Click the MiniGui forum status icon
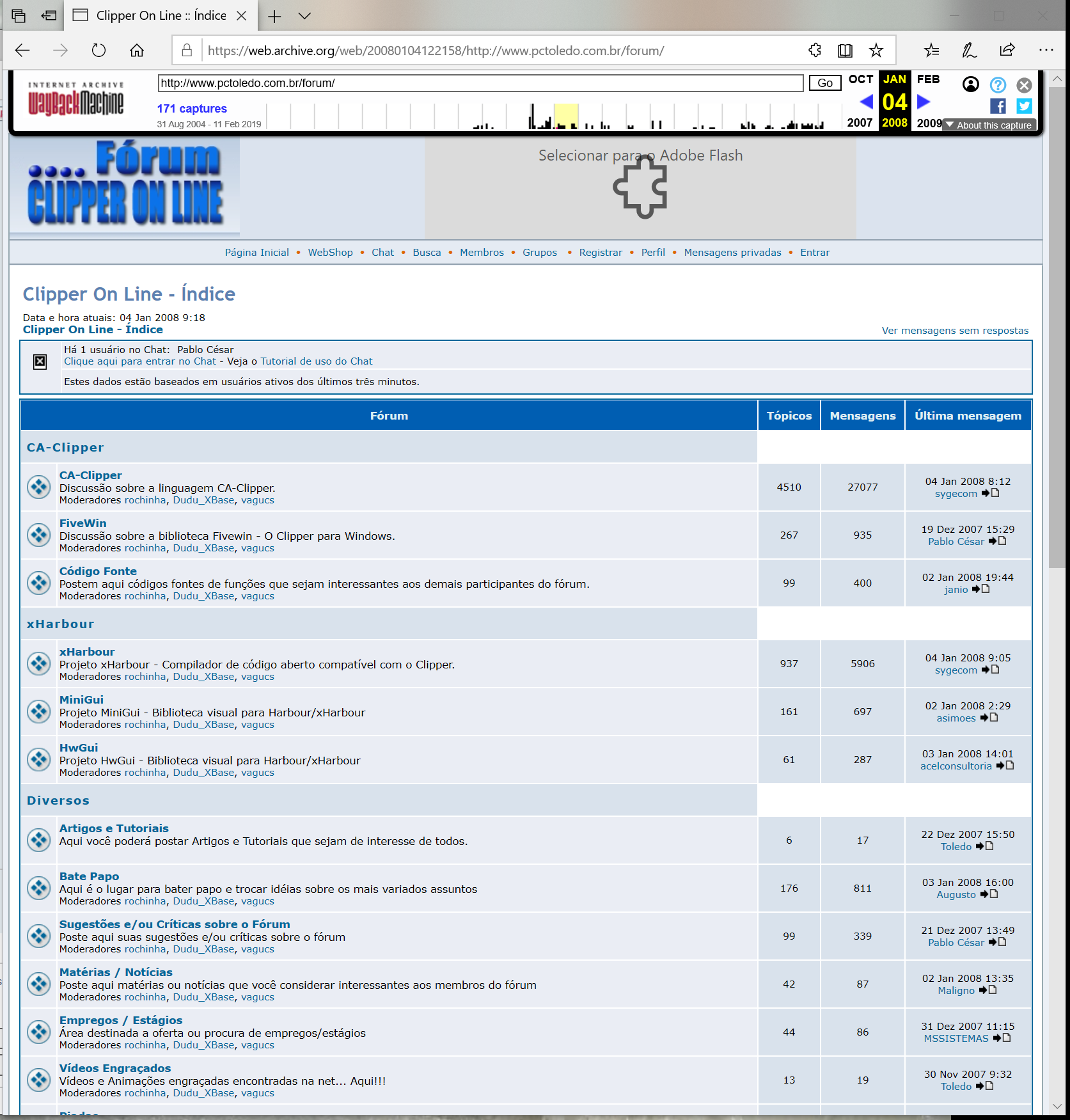Screen dimensions: 1070x1120 [x=39, y=711]
